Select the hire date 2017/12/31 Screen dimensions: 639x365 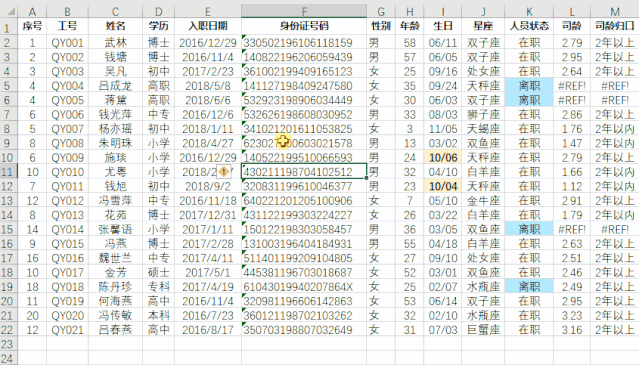coord(208,215)
